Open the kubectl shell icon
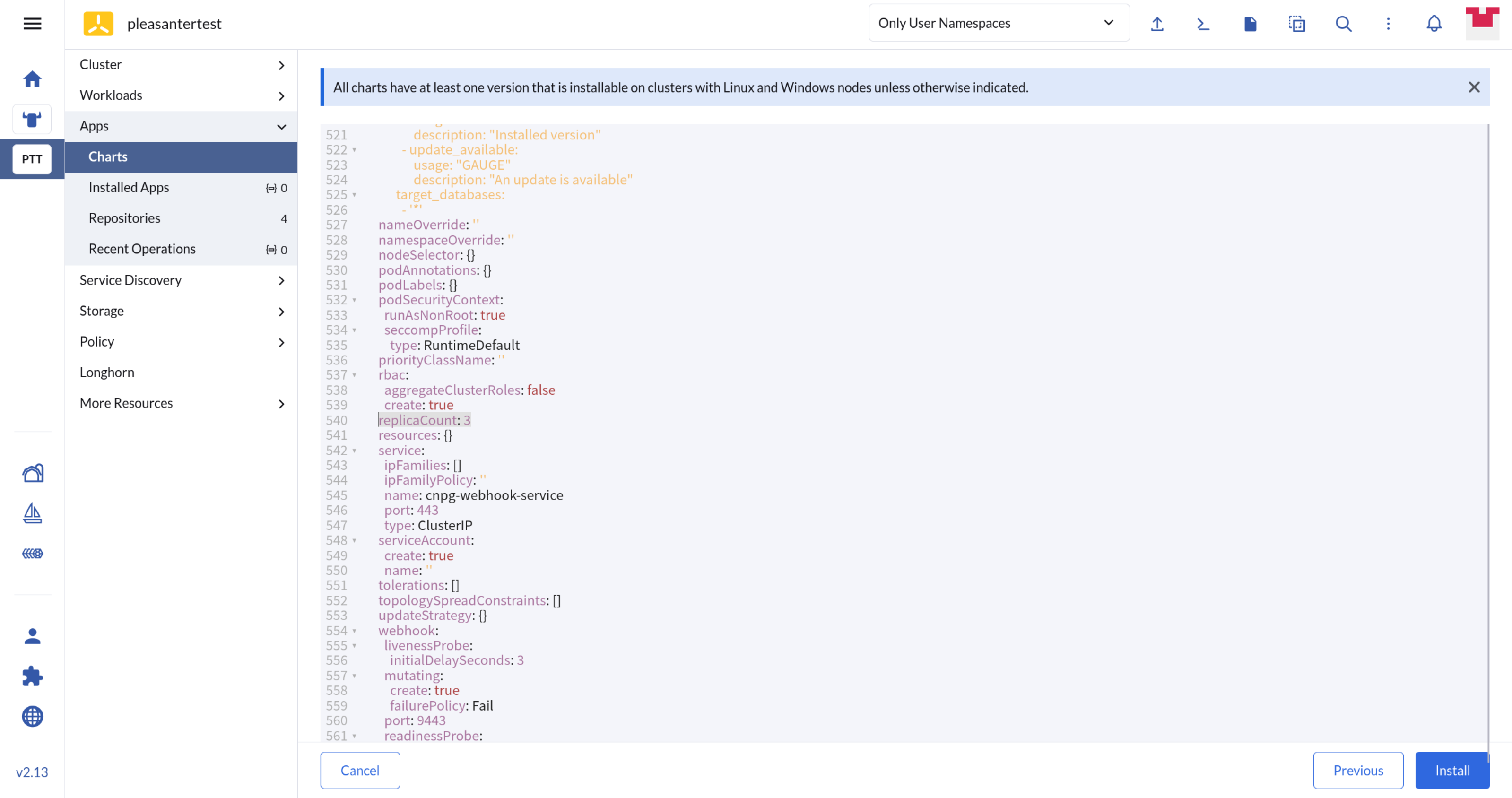 pyautogui.click(x=1203, y=24)
